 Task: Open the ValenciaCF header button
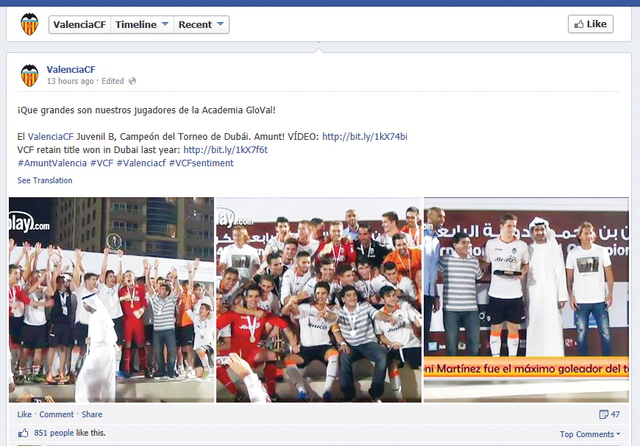[80, 24]
